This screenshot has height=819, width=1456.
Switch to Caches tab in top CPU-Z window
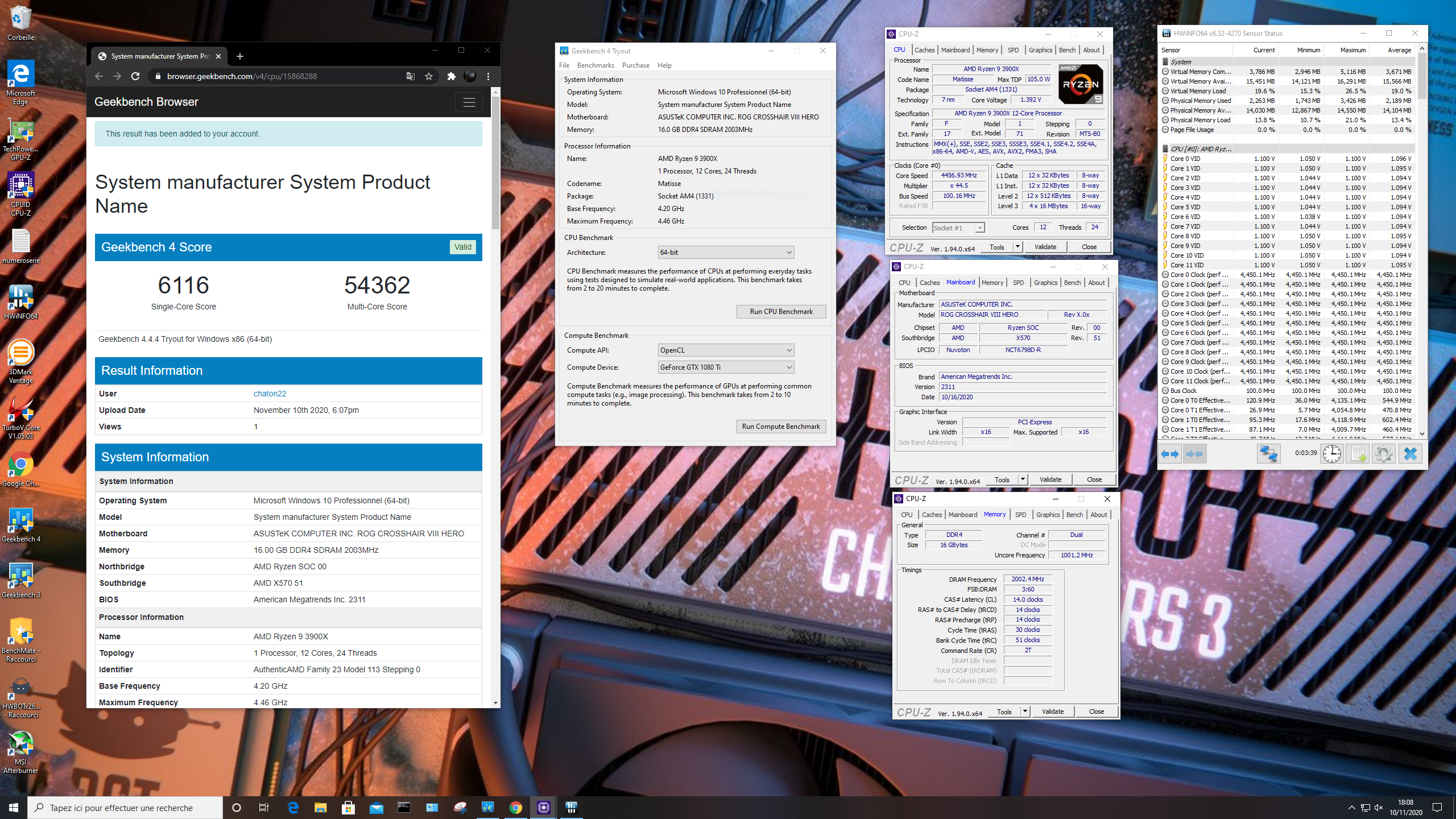[x=925, y=50]
